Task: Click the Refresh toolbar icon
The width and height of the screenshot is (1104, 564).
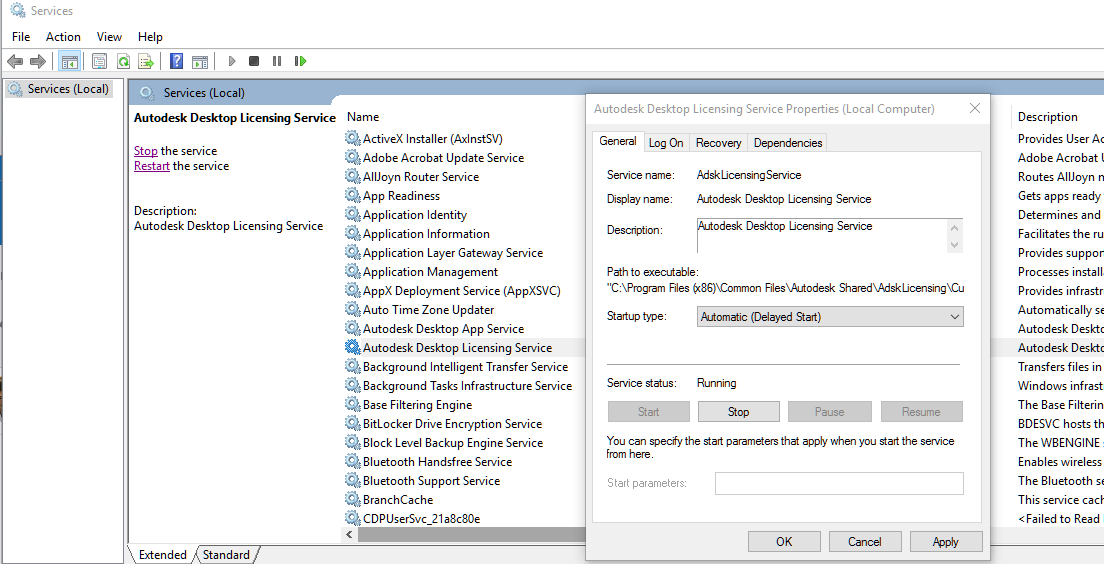Action: (123, 61)
